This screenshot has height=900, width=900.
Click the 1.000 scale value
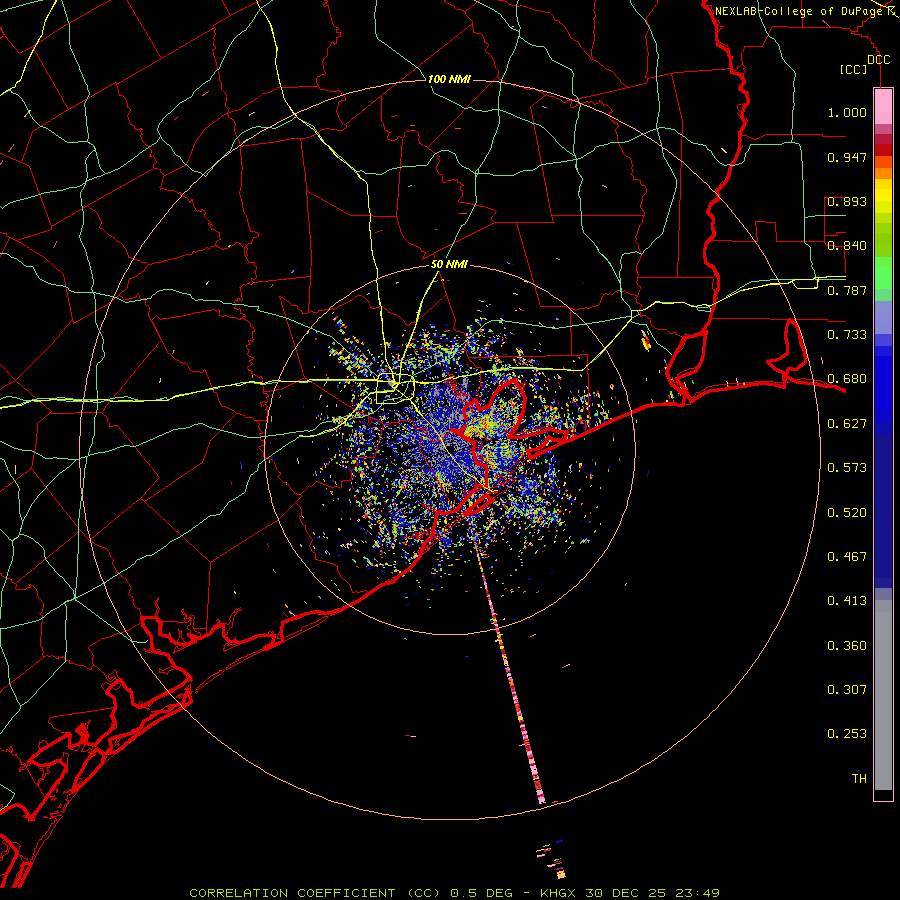coord(847,112)
